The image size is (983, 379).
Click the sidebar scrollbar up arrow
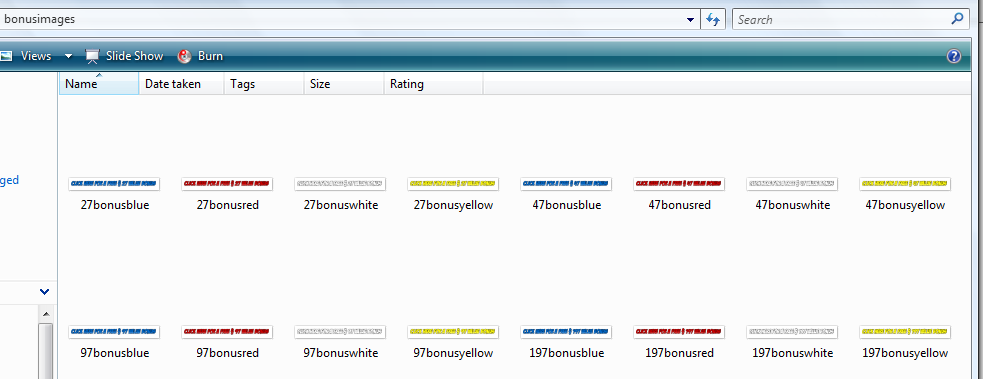[46, 313]
